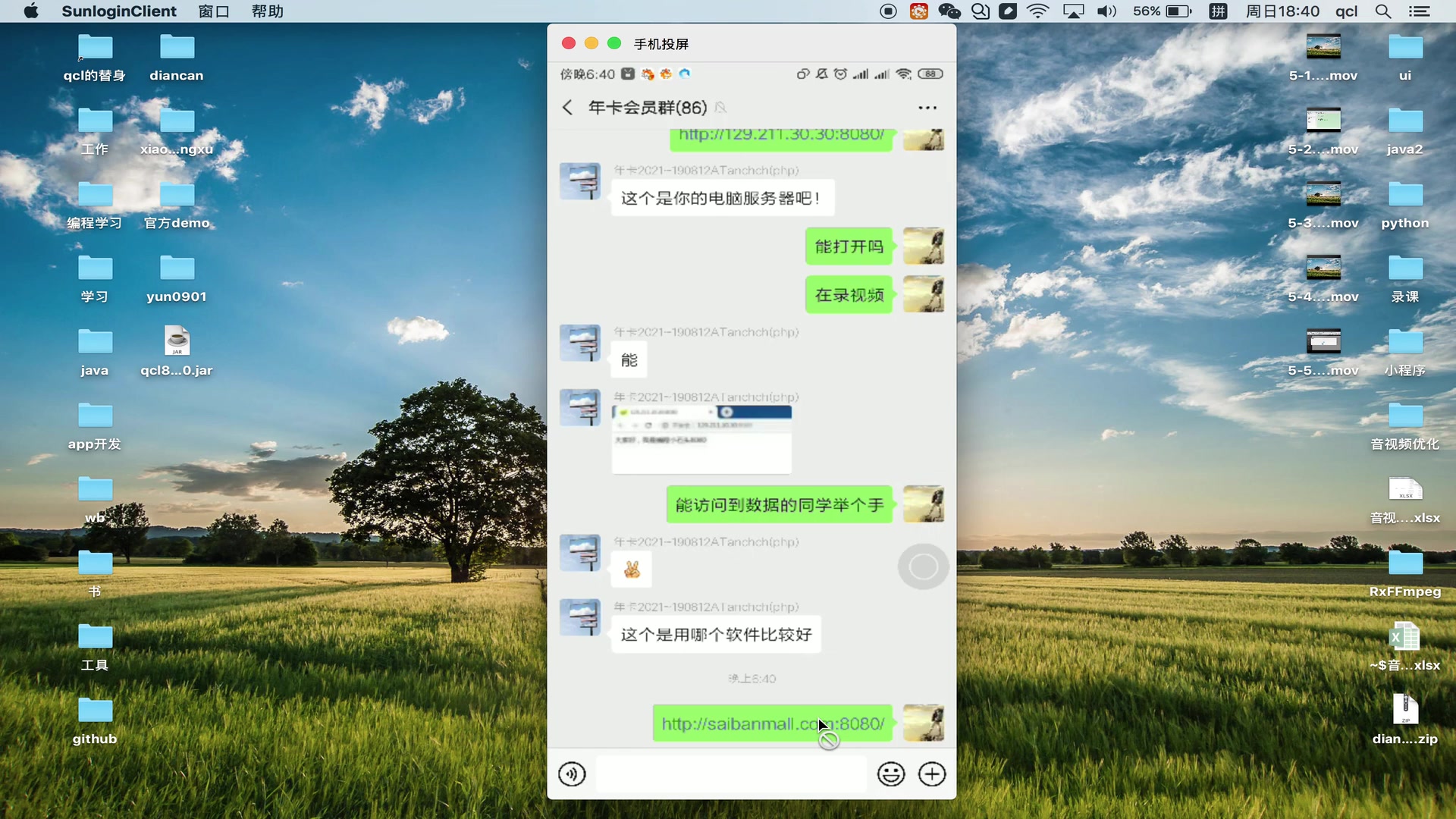The image size is (1456, 819).
Task: Click the green bubble reading 能打开吗
Action: click(849, 246)
